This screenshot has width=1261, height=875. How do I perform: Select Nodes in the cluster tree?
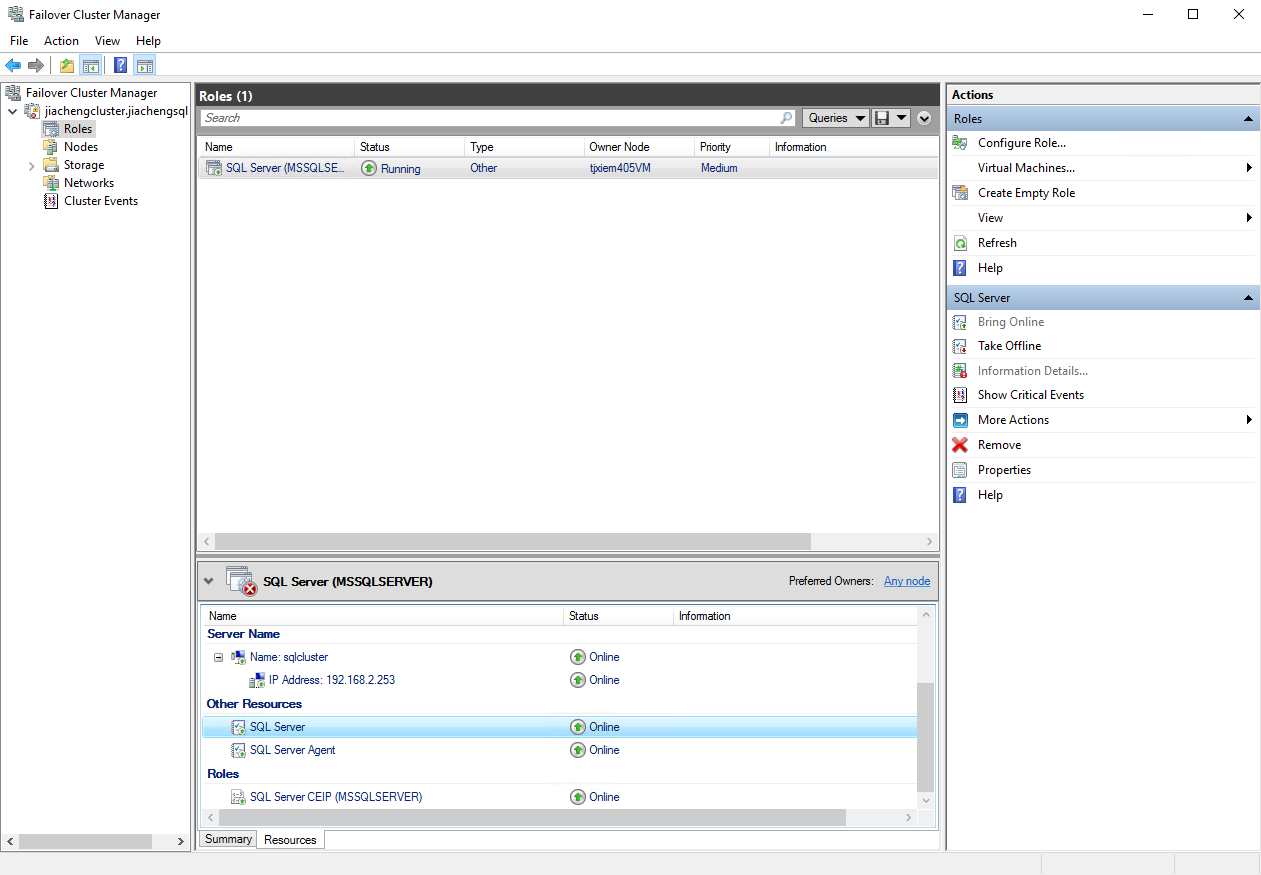click(x=81, y=147)
